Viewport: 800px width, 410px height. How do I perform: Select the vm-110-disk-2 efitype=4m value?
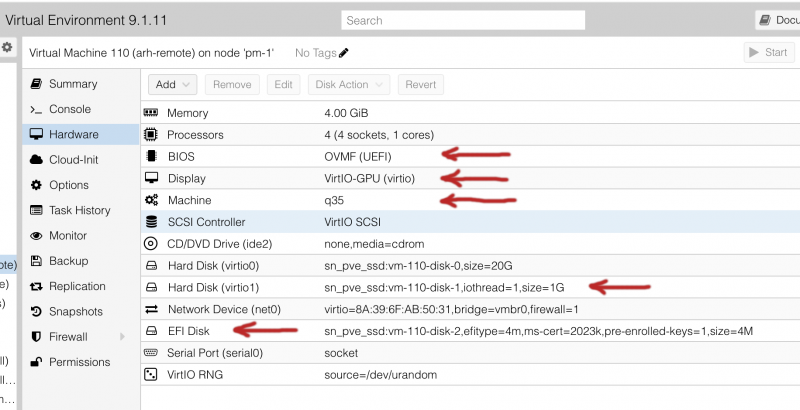[x=538, y=331]
